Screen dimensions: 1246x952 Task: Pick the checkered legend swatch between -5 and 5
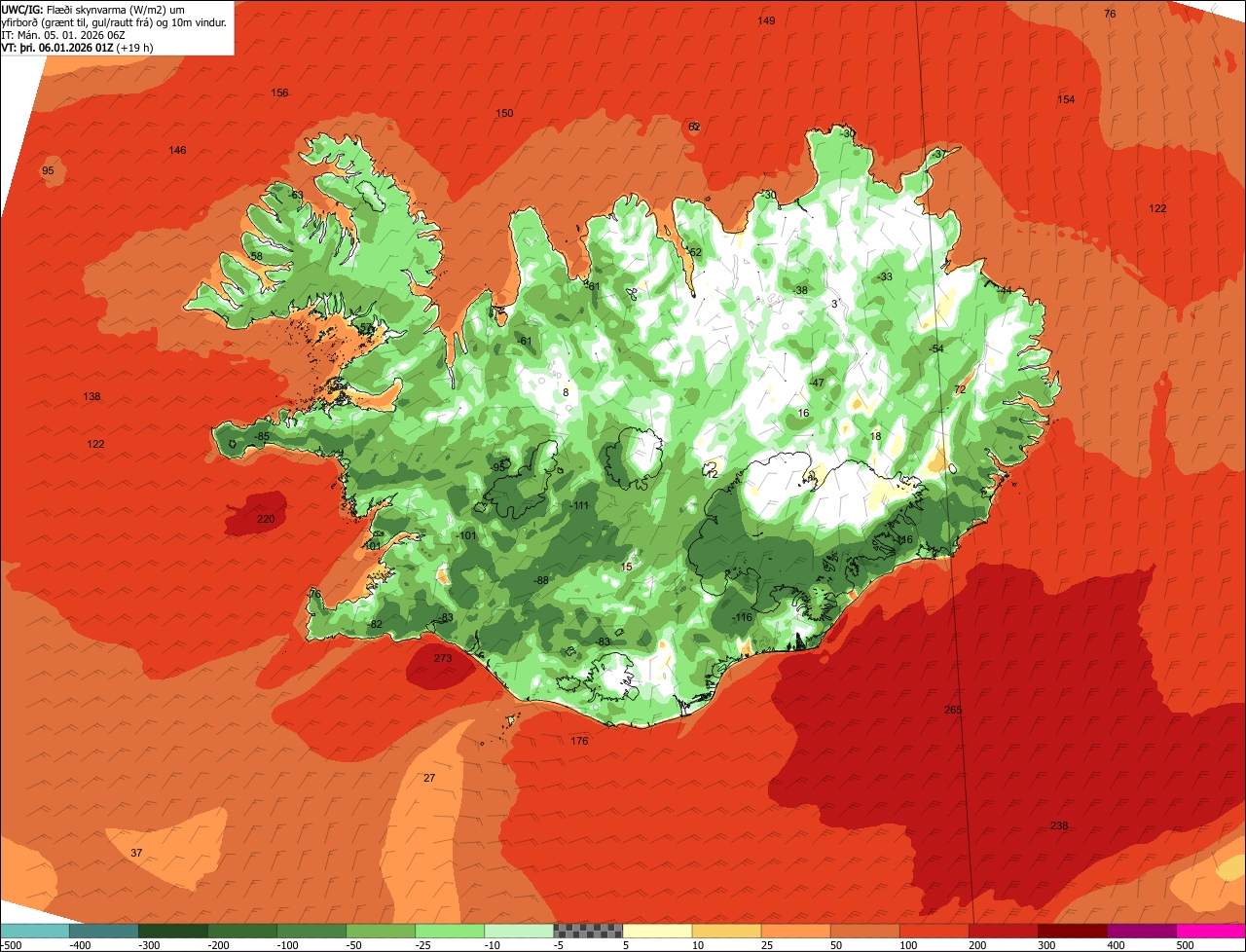[588, 931]
